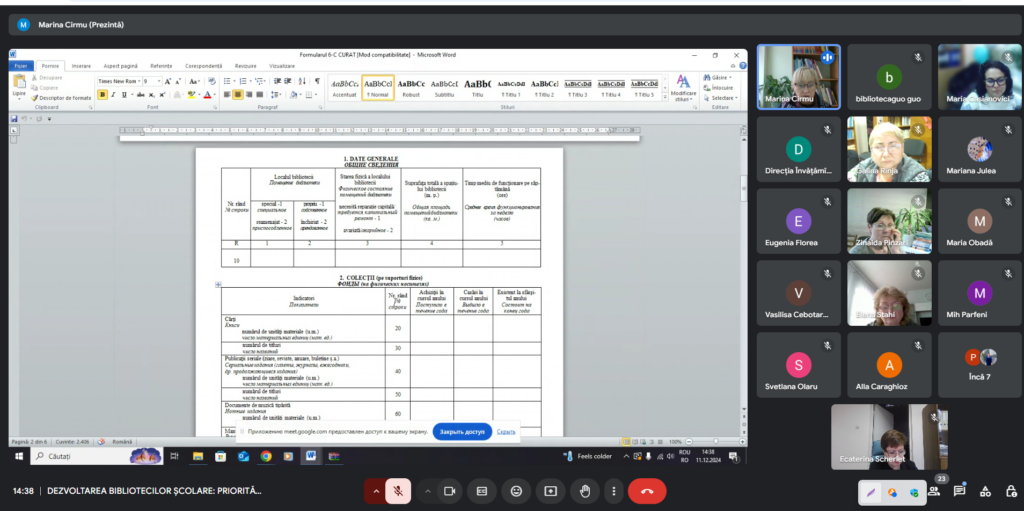Expand the styles gallery more arrow
Screen dimensions: 1024x511
click(x=665, y=97)
